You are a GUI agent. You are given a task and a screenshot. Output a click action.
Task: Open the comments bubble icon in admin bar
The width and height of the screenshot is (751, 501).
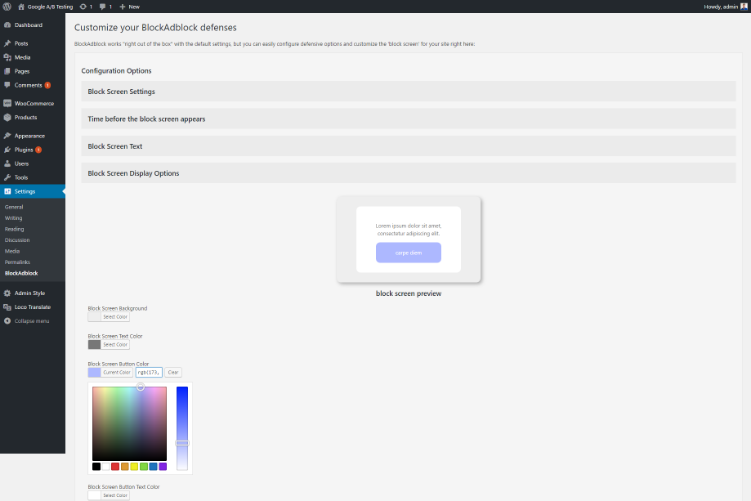pyautogui.click(x=102, y=7)
